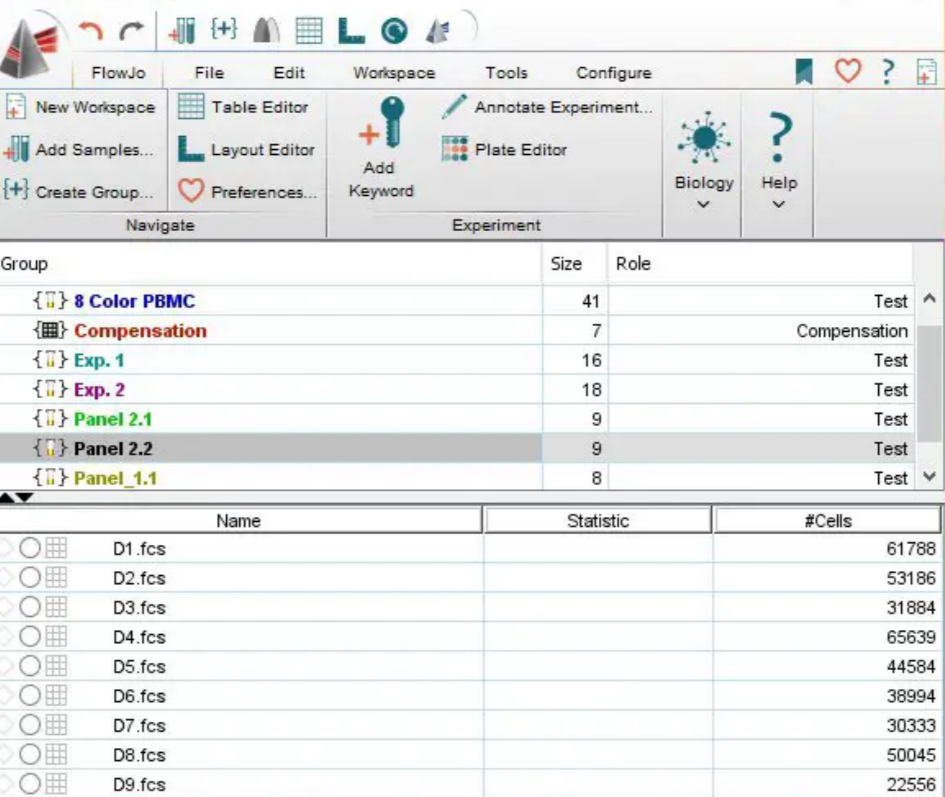Click the pane collapse triangles above Name
Screen dimensions: 945x797
tap(16, 497)
